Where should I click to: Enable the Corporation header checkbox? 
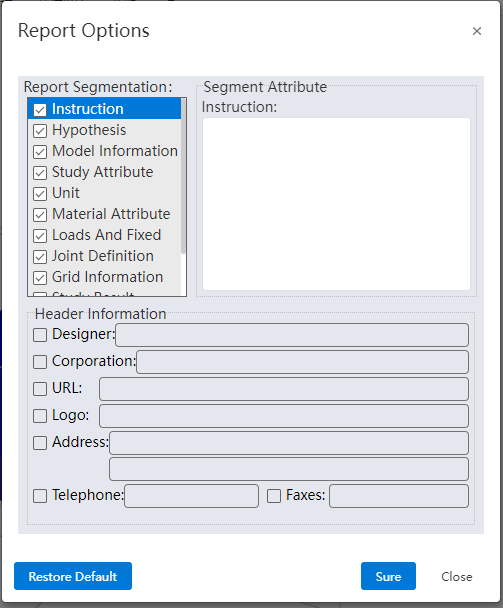[40, 362]
